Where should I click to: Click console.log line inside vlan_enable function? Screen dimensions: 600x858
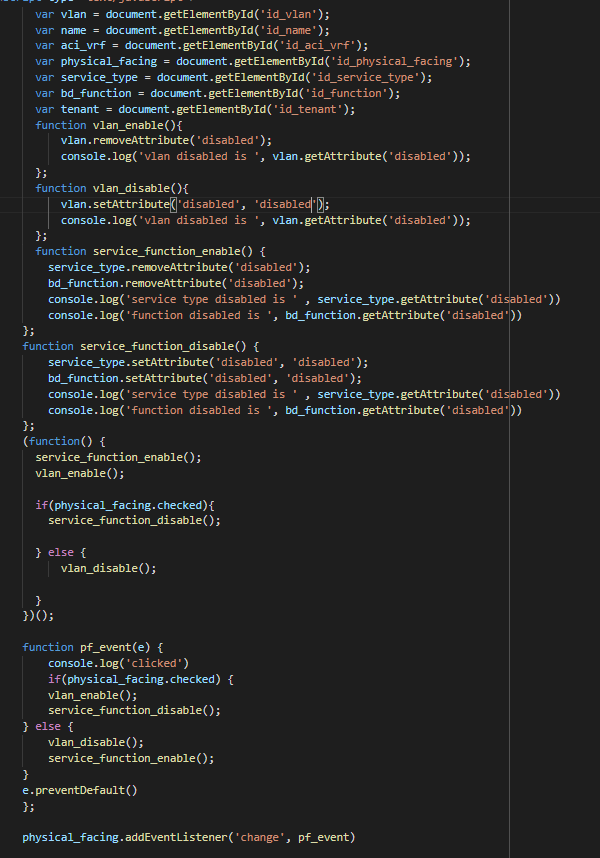pyautogui.click(x=266, y=156)
